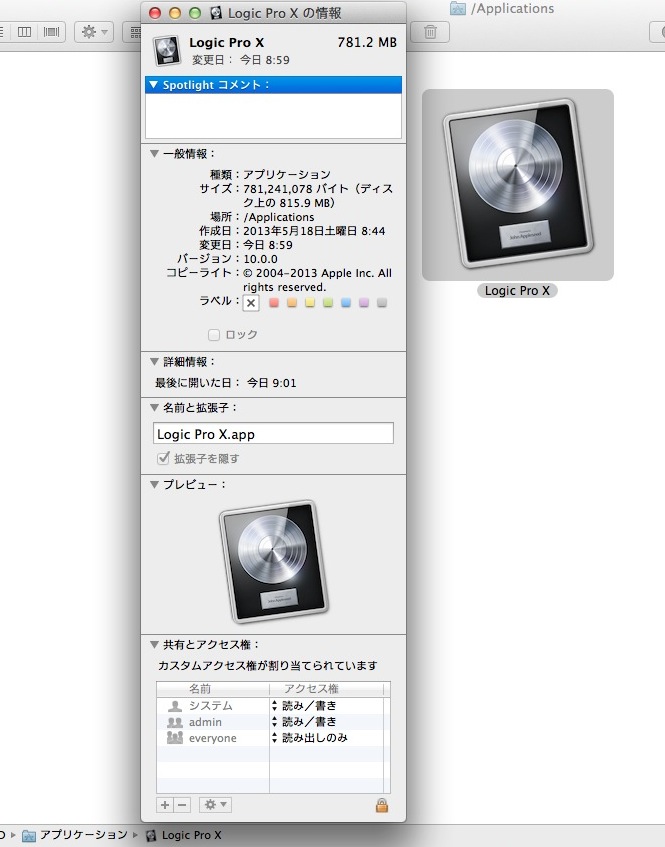Click the Finder toolbar trash button
This screenshot has width=665, height=847.
[430, 32]
